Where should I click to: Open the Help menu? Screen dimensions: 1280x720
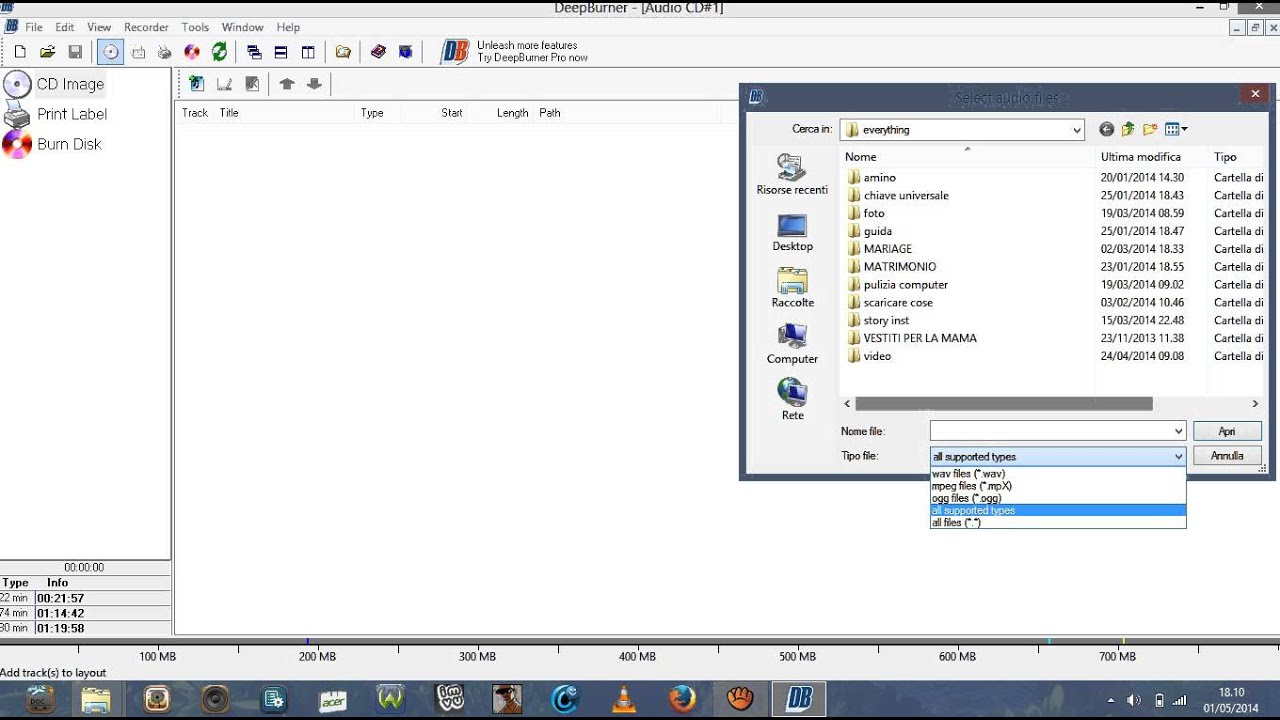tap(288, 27)
